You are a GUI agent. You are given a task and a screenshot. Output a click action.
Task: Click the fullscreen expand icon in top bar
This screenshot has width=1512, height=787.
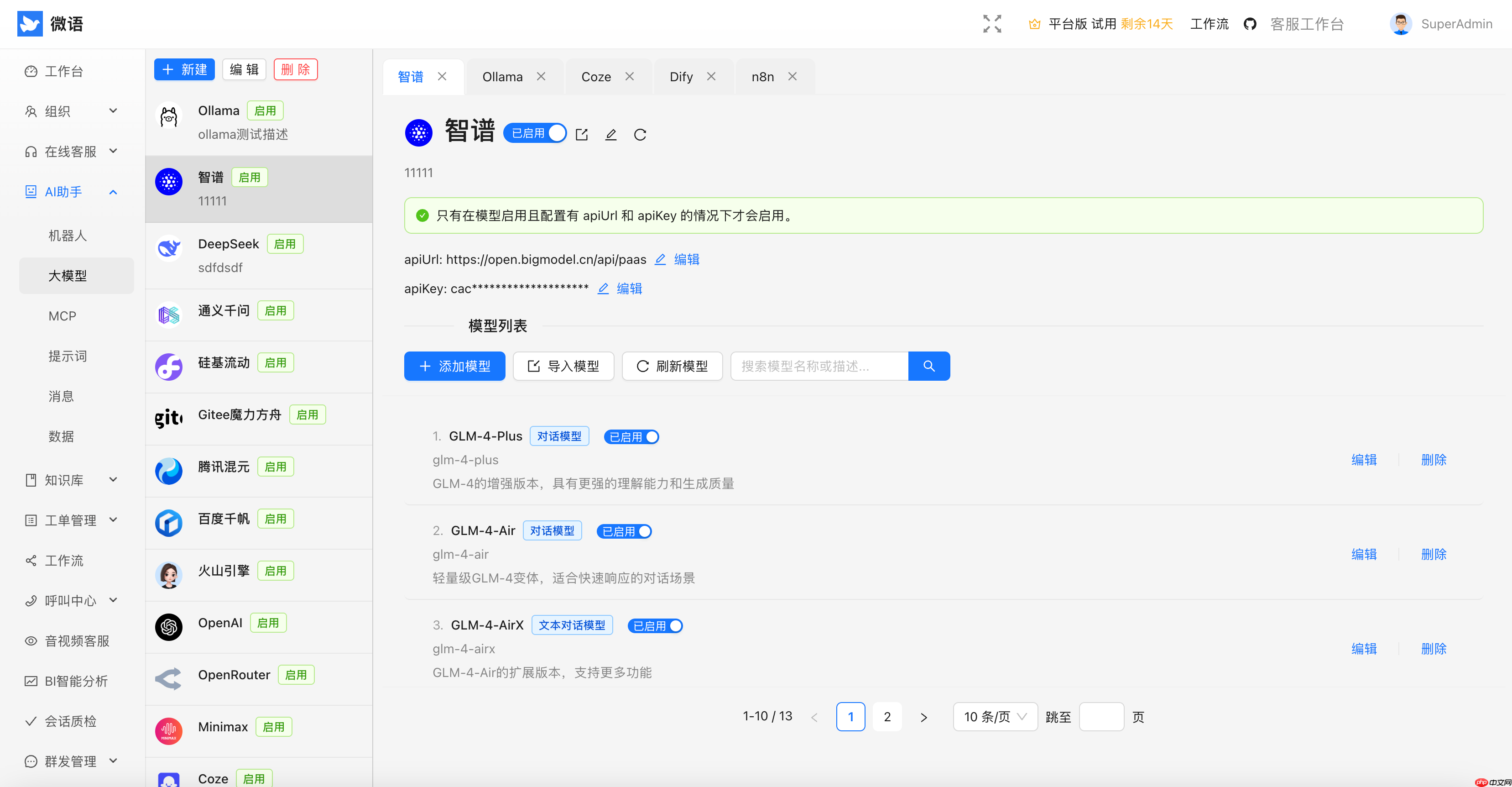pyautogui.click(x=991, y=23)
